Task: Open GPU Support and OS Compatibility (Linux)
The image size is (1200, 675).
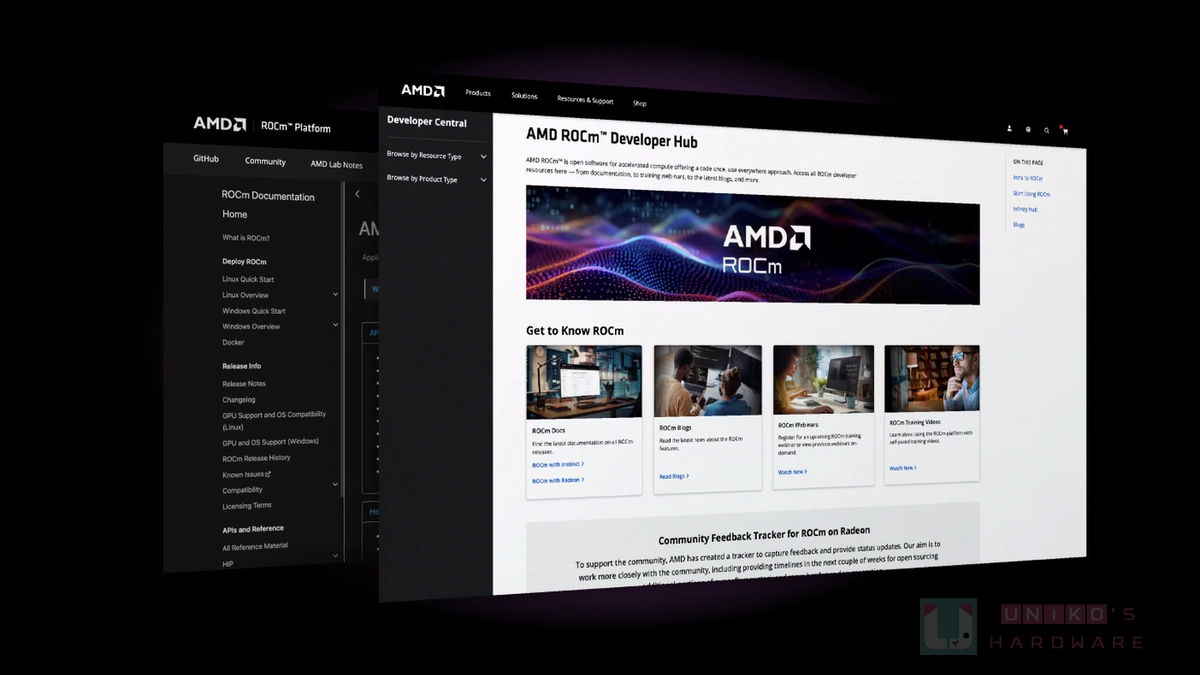Action: [274, 421]
